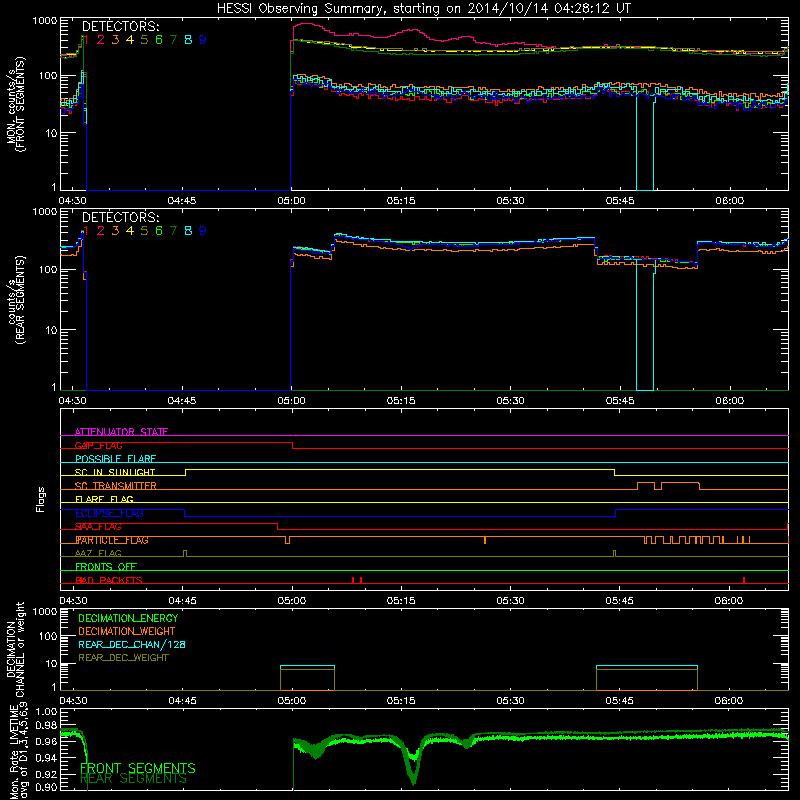Click the 0.92 y-axis tick on livetime plot

[x=46, y=774]
